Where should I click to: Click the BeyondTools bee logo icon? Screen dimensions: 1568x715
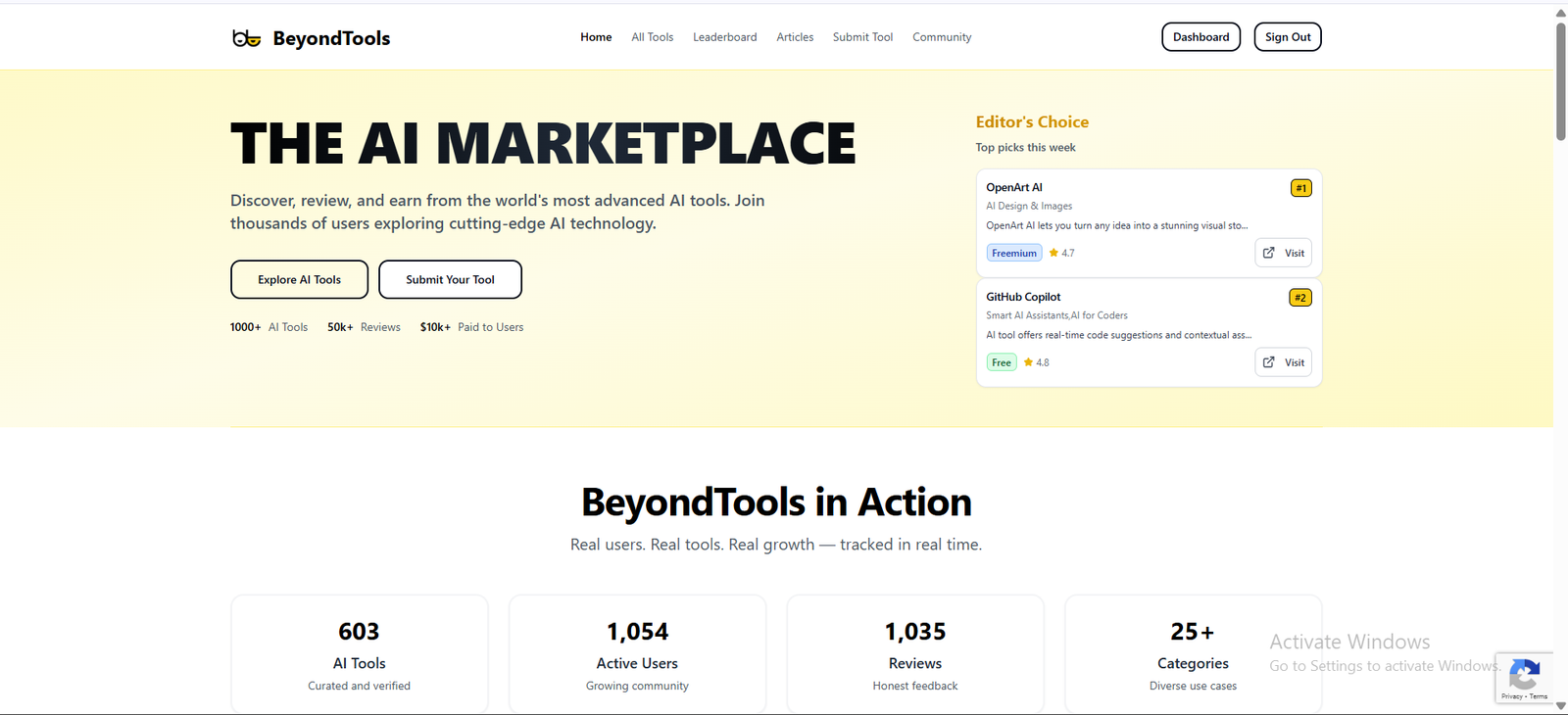pos(246,38)
